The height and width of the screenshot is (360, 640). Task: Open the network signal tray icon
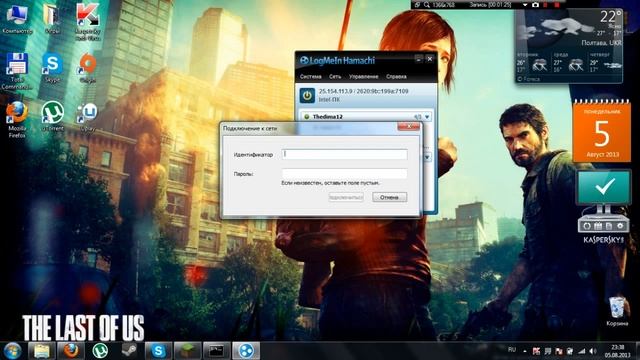(x=581, y=351)
